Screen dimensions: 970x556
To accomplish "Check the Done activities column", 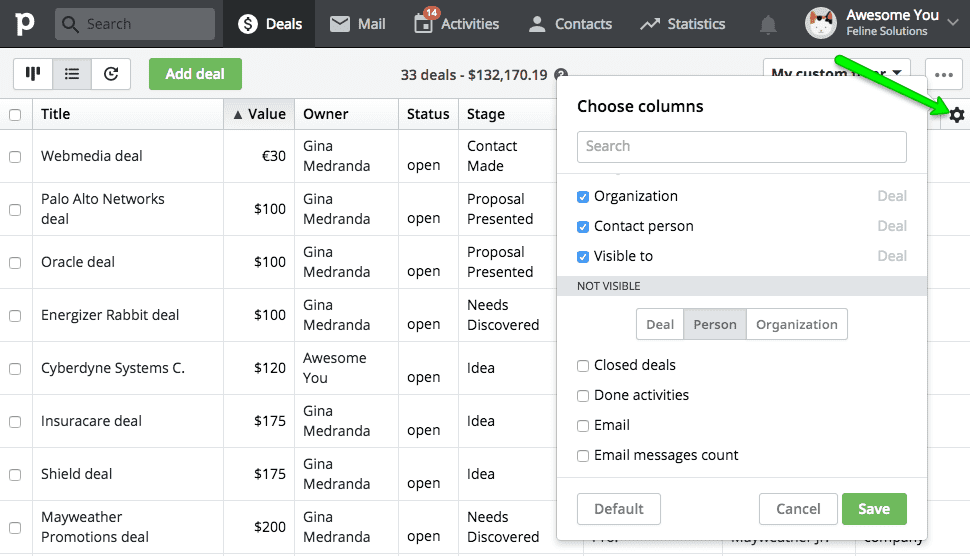I will [x=583, y=396].
